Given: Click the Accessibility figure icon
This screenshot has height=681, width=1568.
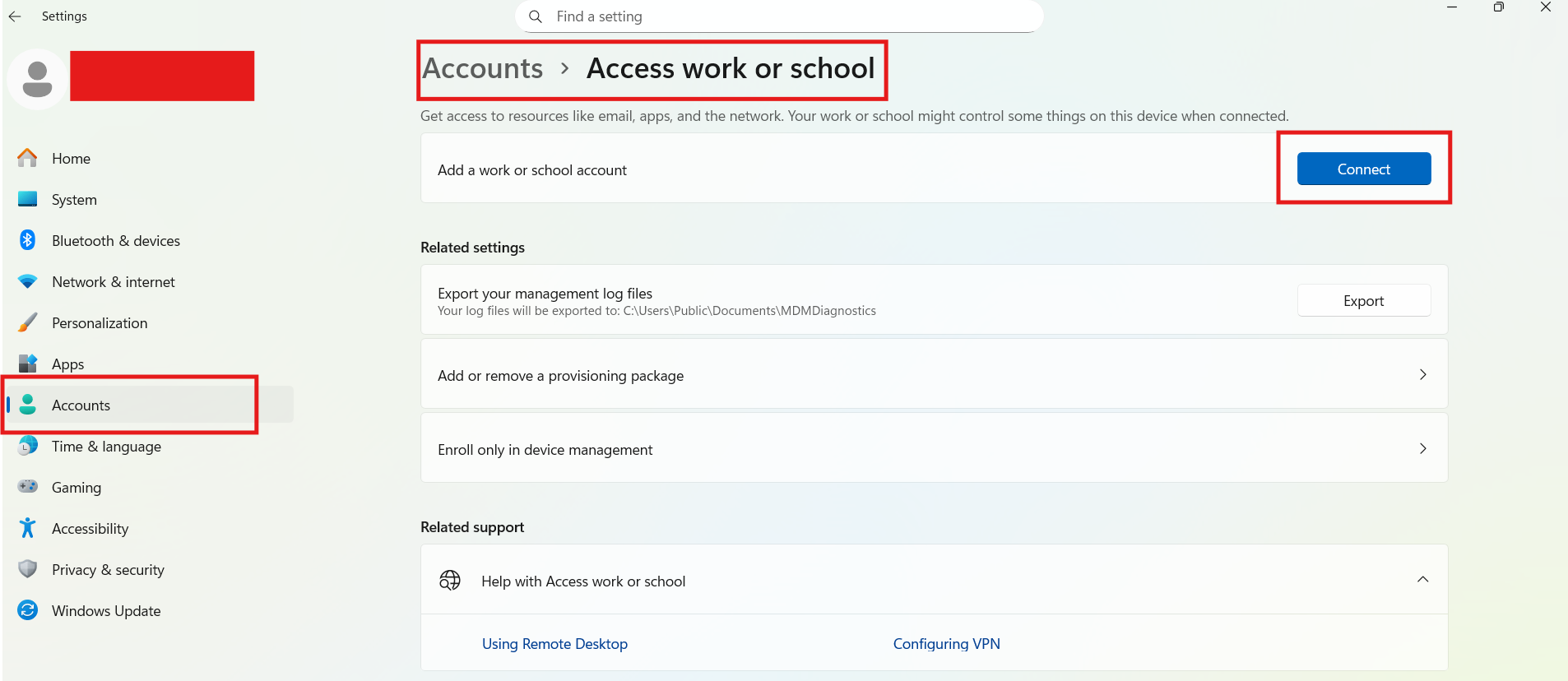Looking at the screenshot, I should pyautogui.click(x=28, y=528).
